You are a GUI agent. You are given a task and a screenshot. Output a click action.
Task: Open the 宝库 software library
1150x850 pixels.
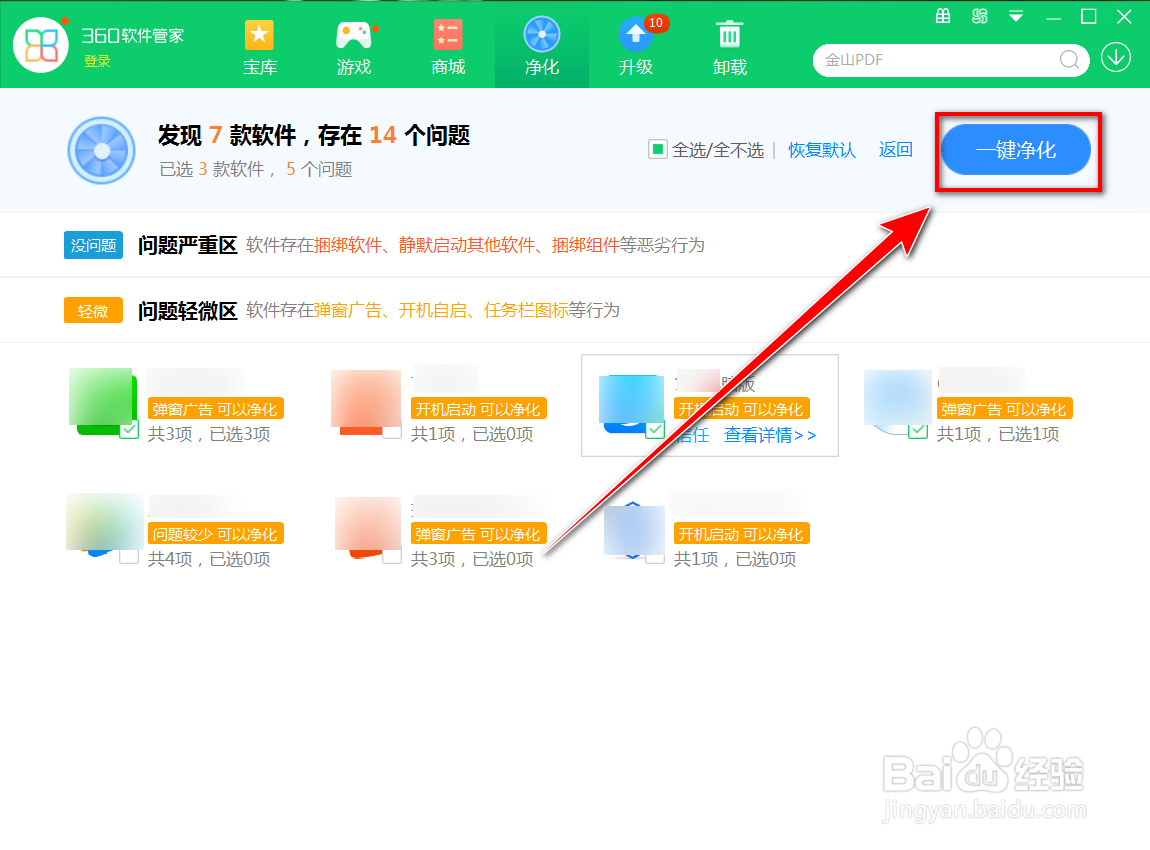[x=259, y=45]
